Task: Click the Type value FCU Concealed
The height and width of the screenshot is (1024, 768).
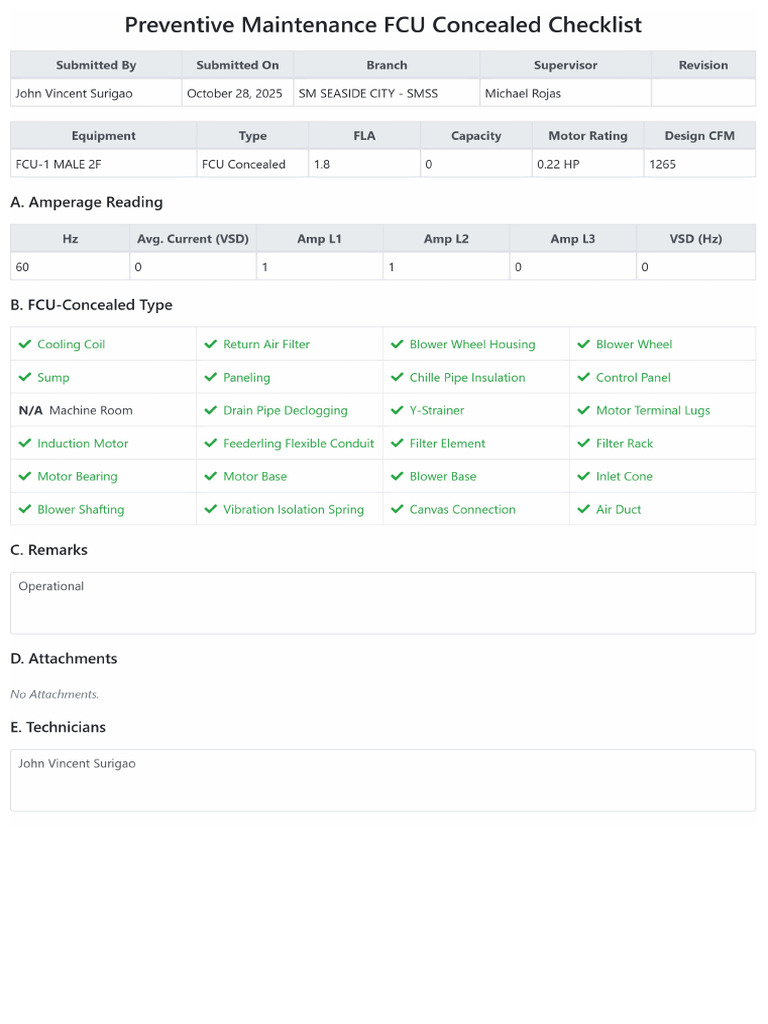Action: click(244, 164)
